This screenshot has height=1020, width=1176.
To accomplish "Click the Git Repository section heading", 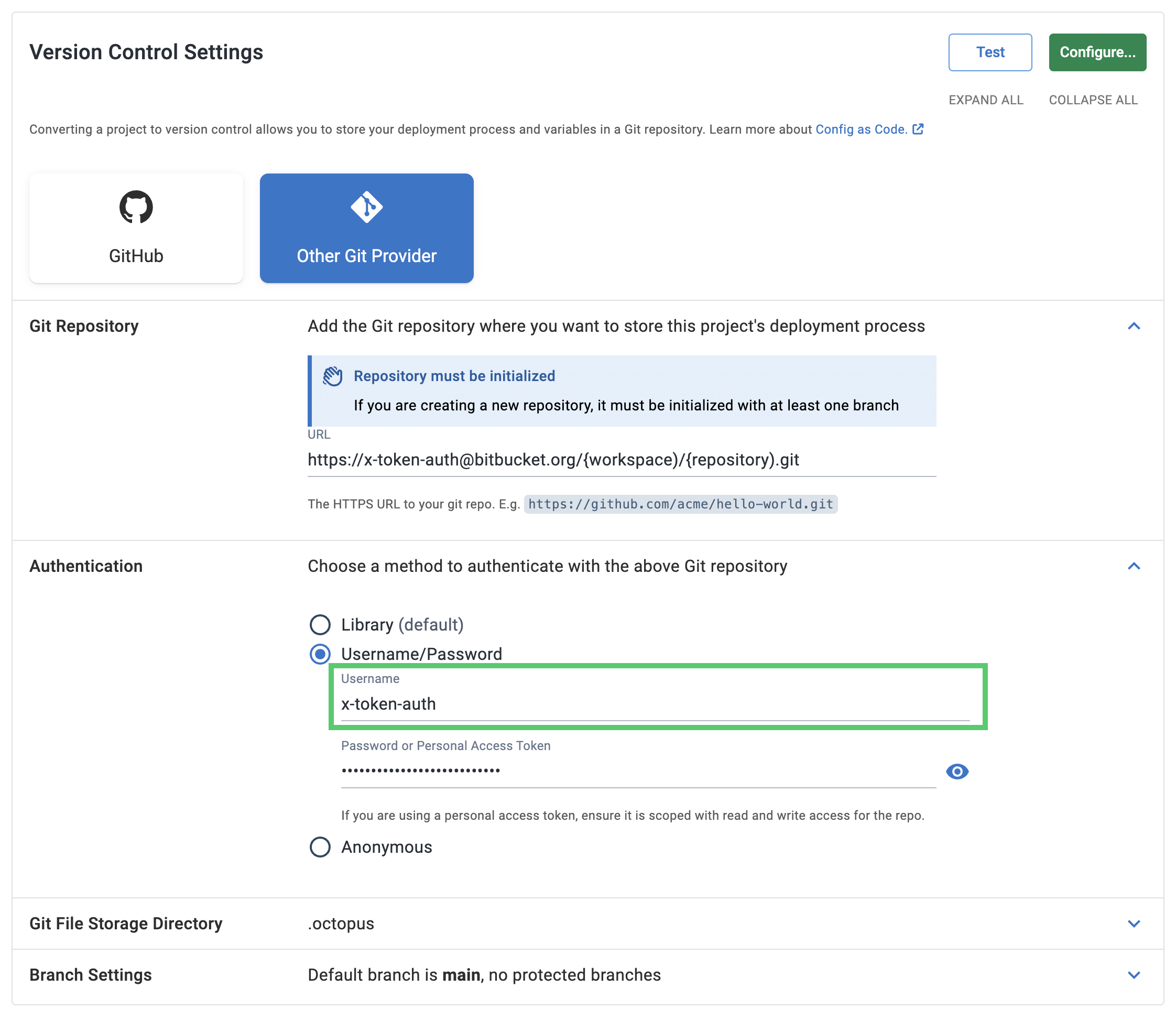I will [84, 326].
